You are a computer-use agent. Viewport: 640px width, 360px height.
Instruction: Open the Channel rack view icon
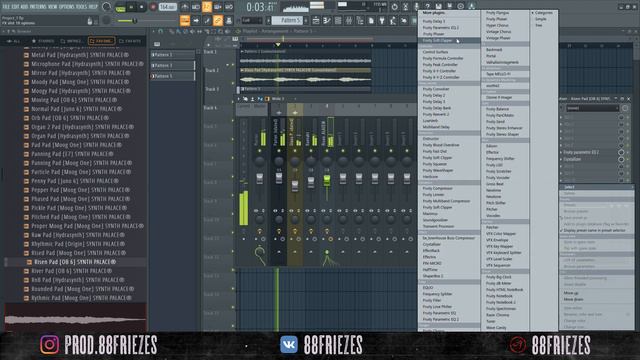338,20
